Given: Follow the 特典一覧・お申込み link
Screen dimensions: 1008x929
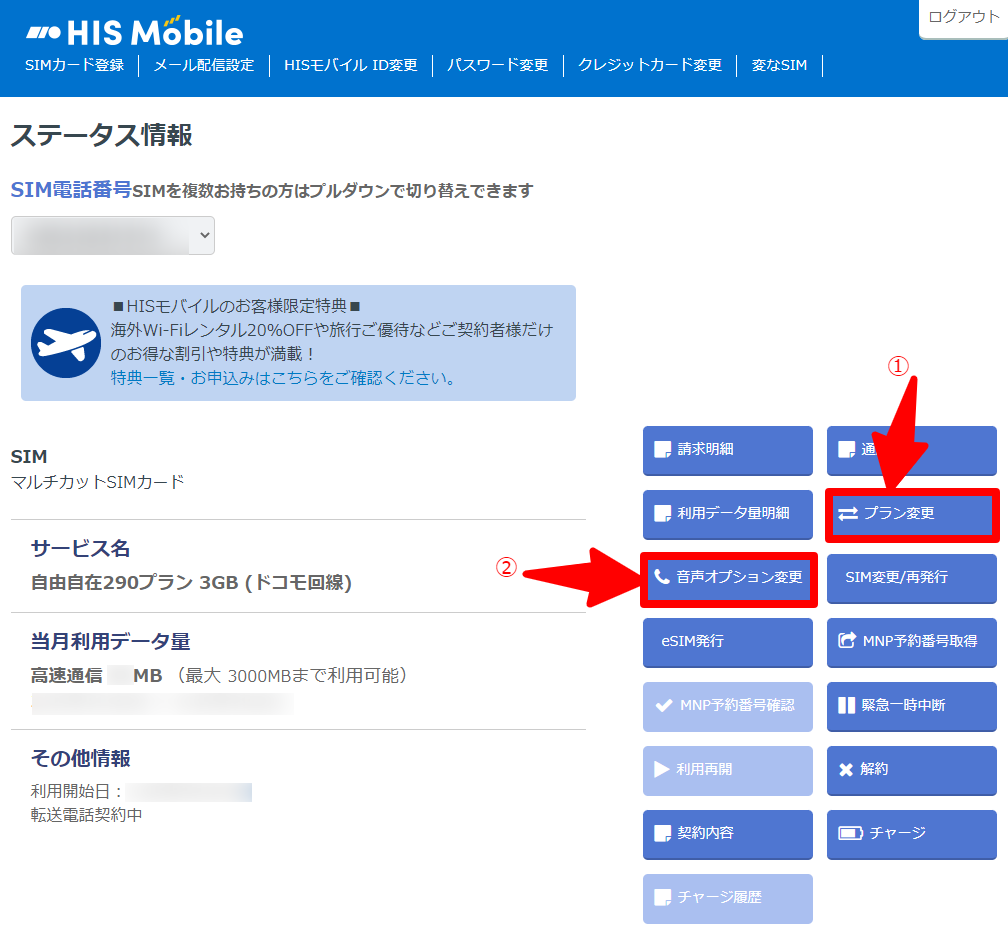Looking at the screenshot, I should 283,378.
